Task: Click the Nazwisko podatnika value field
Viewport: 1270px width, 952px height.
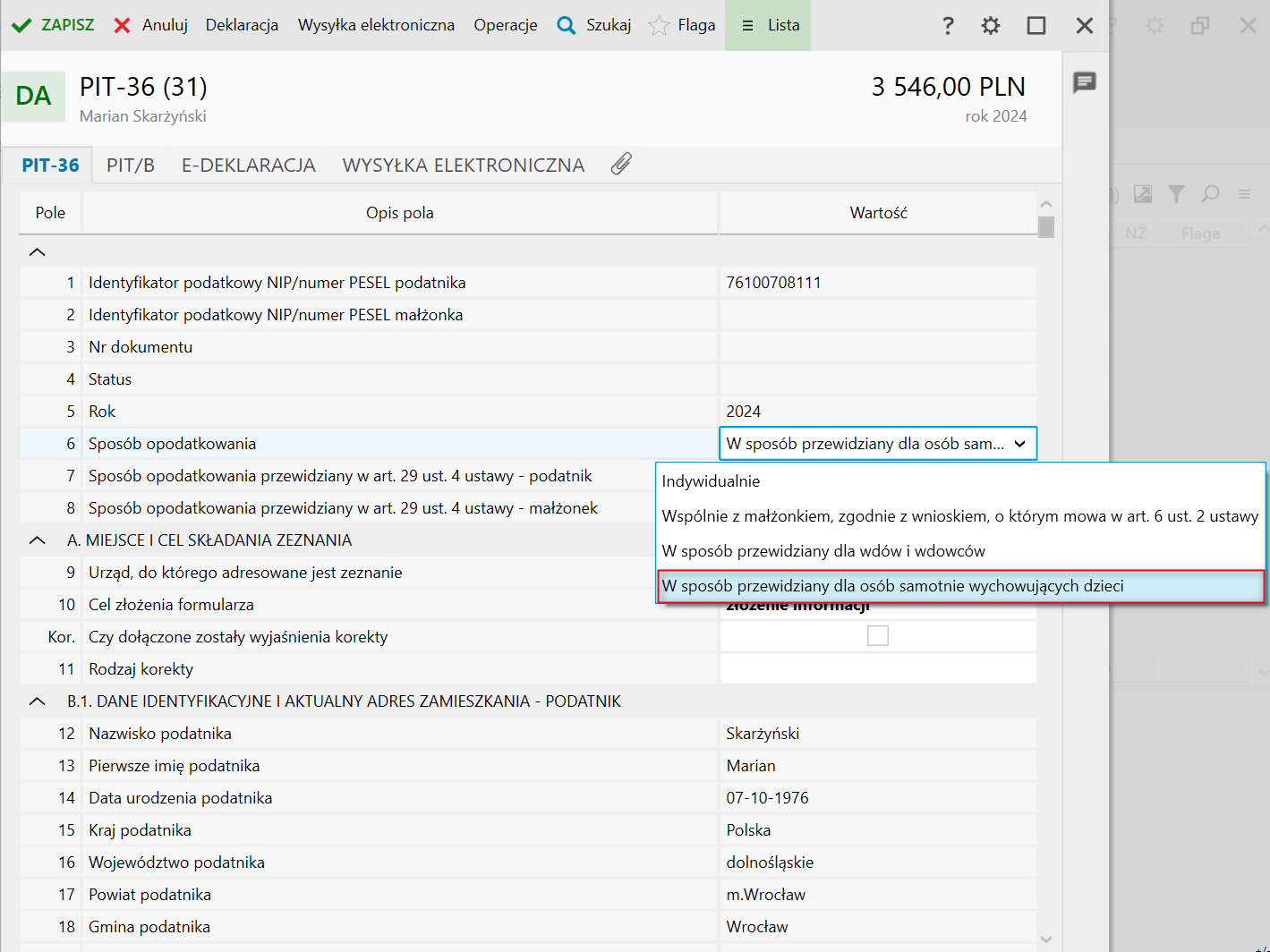Action: click(x=877, y=734)
